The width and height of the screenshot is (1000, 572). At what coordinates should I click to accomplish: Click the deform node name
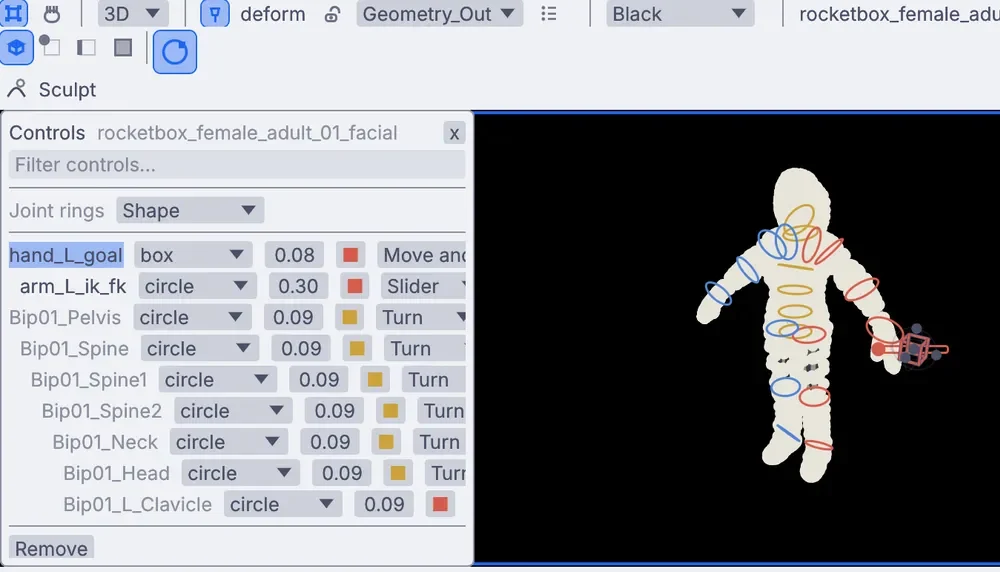(x=272, y=14)
